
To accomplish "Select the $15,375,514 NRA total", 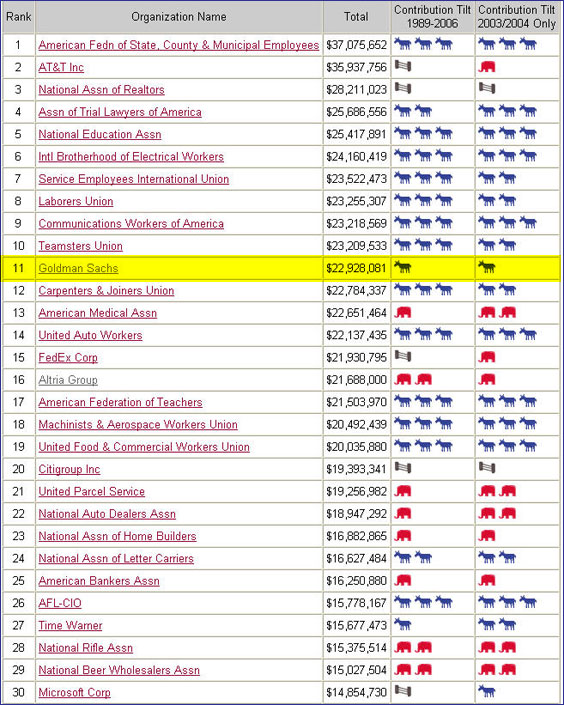I will [x=357, y=648].
